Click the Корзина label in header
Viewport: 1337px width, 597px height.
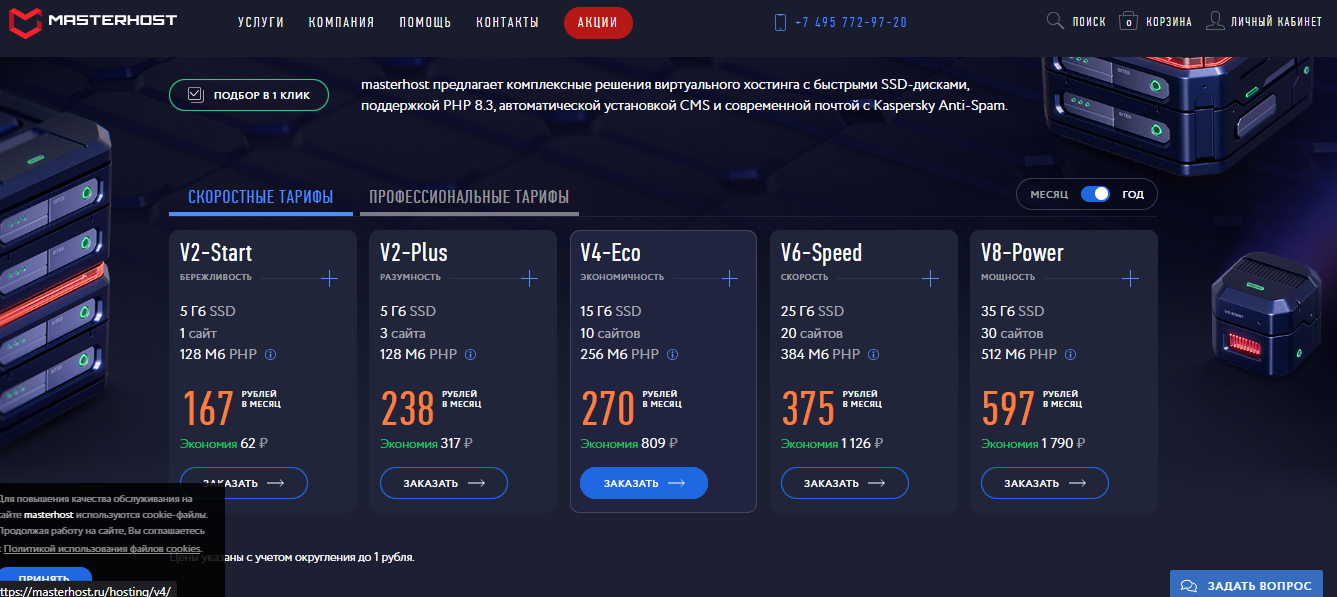pyautogui.click(x=1169, y=22)
